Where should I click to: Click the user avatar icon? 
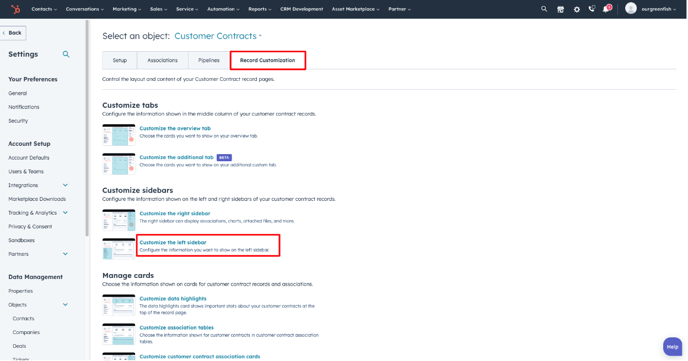tap(631, 8)
